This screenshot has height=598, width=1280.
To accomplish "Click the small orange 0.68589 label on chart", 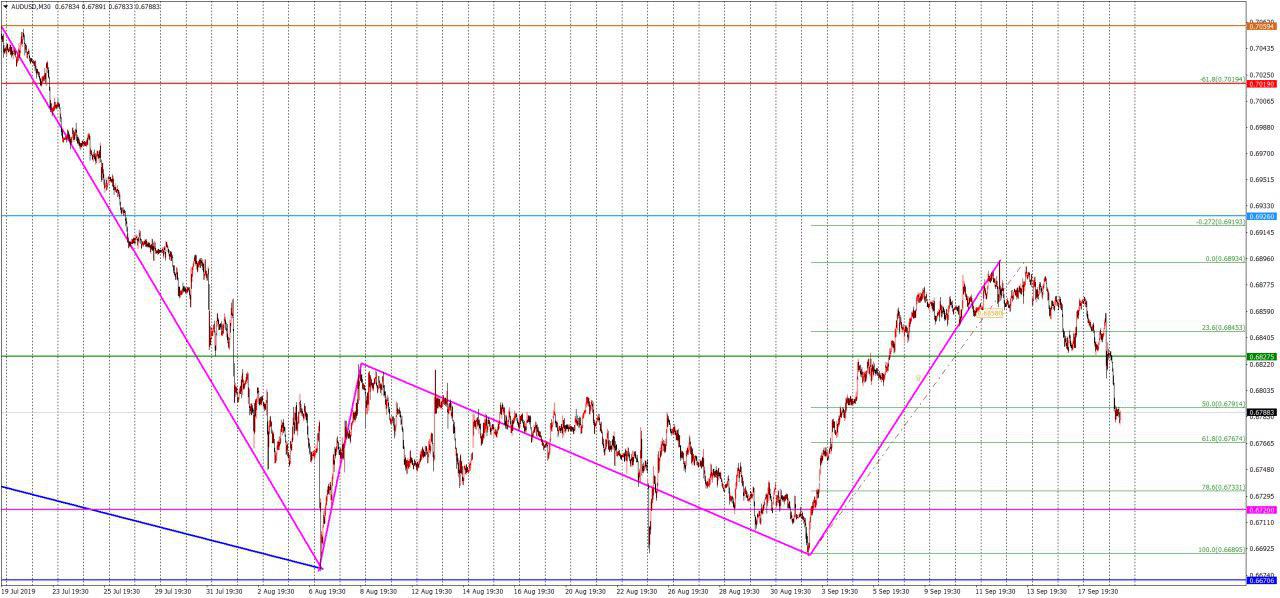I will (x=990, y=314).
